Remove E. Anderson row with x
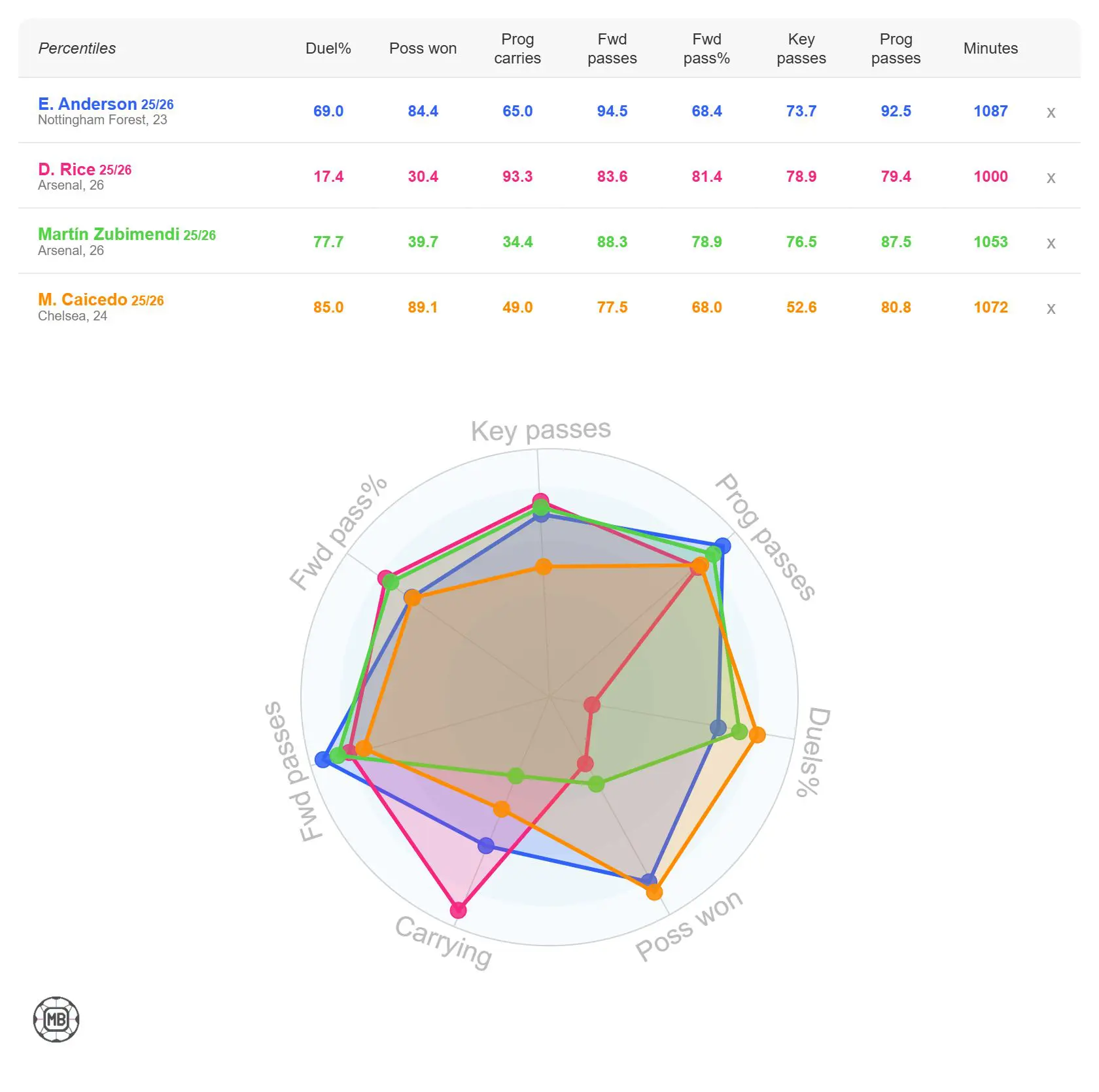Viewport: 1099px width, 1092px height. (1051, 112)
